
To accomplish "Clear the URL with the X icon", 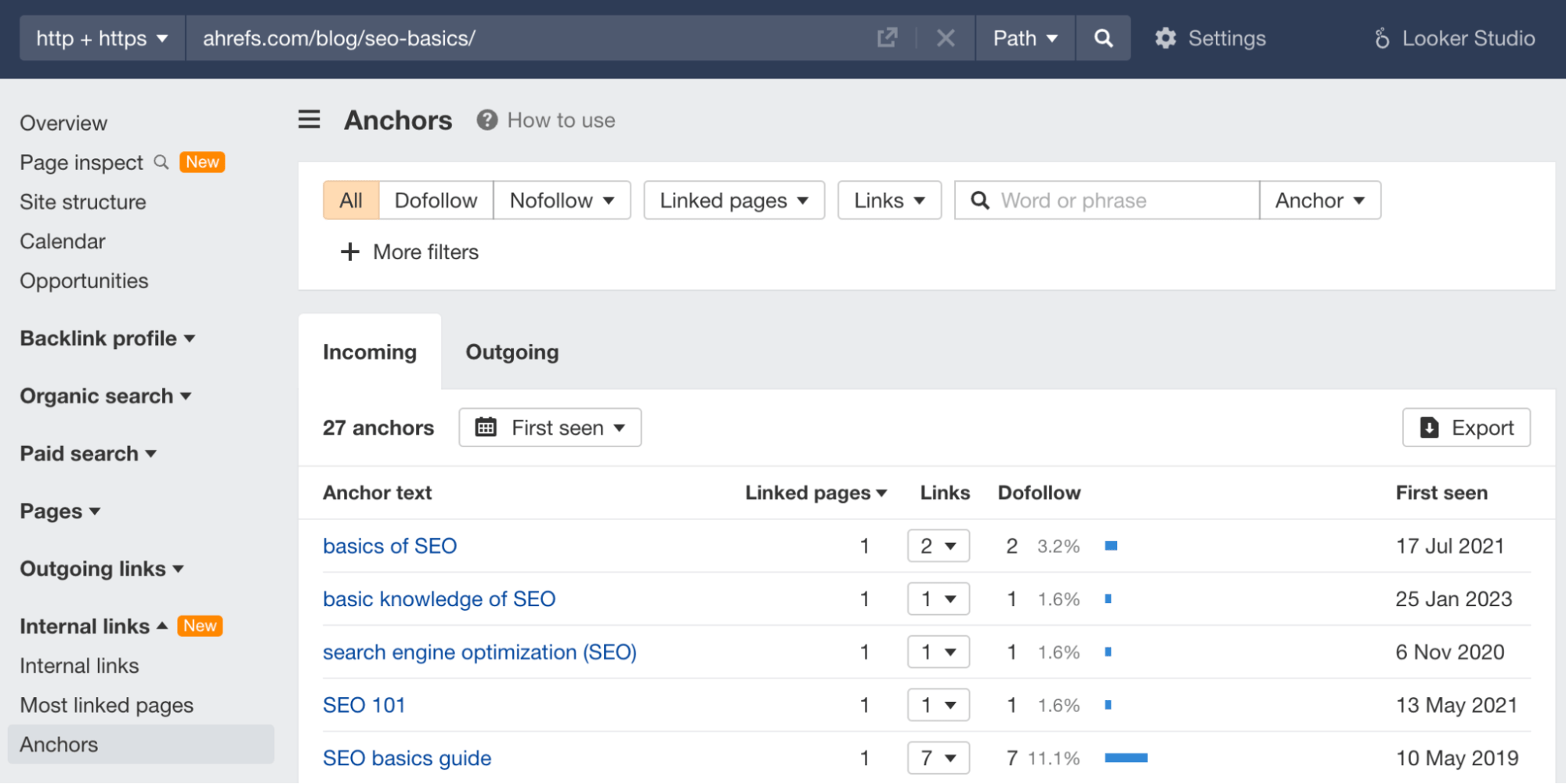I will point(946,38).
